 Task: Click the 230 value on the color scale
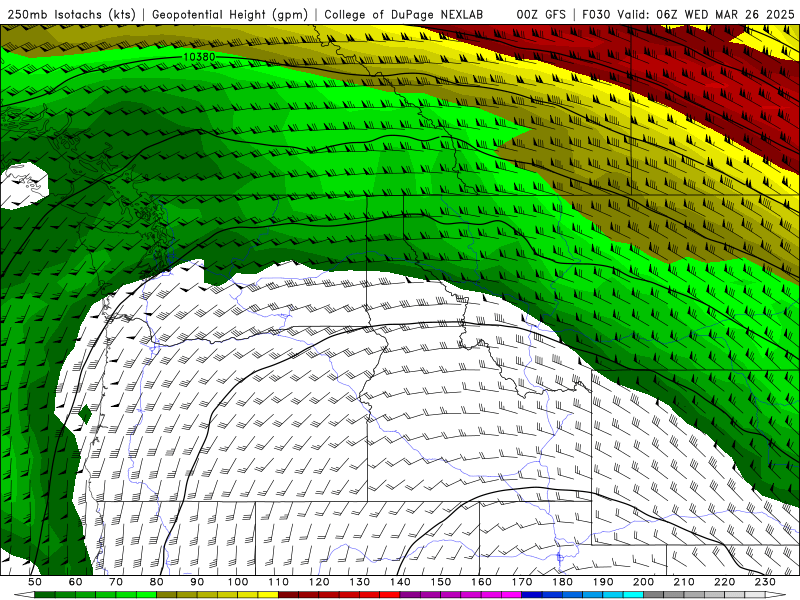[x=765, y=582]
